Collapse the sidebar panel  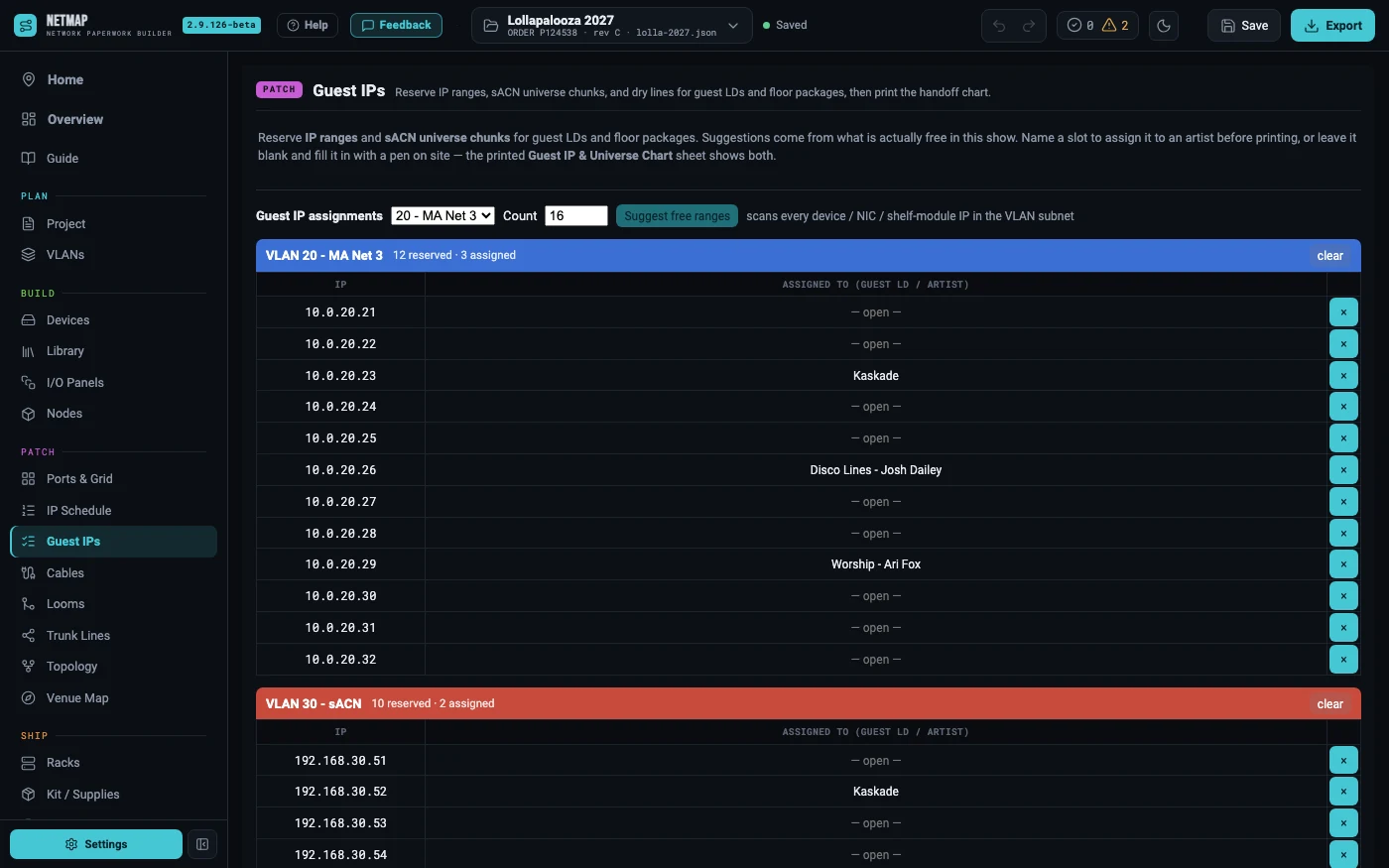coord(202,844)
